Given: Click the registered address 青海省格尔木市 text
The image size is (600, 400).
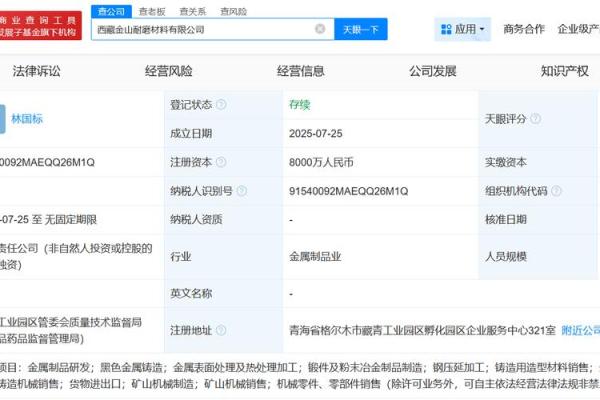Looking at the screenshot, I should [x=422, y=330].
